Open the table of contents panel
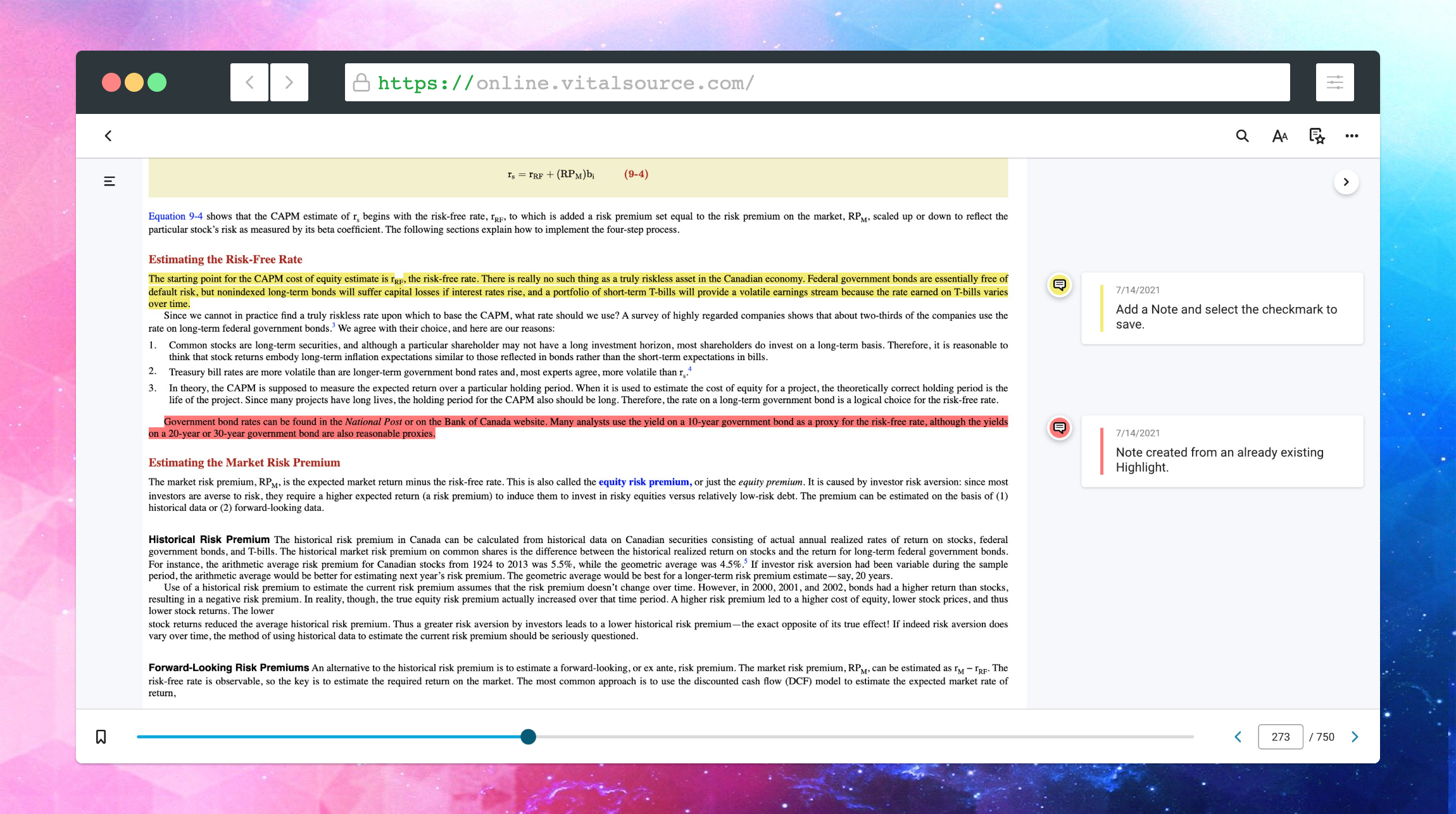This screenshot has height=814, width=1456. click(109, 181)
